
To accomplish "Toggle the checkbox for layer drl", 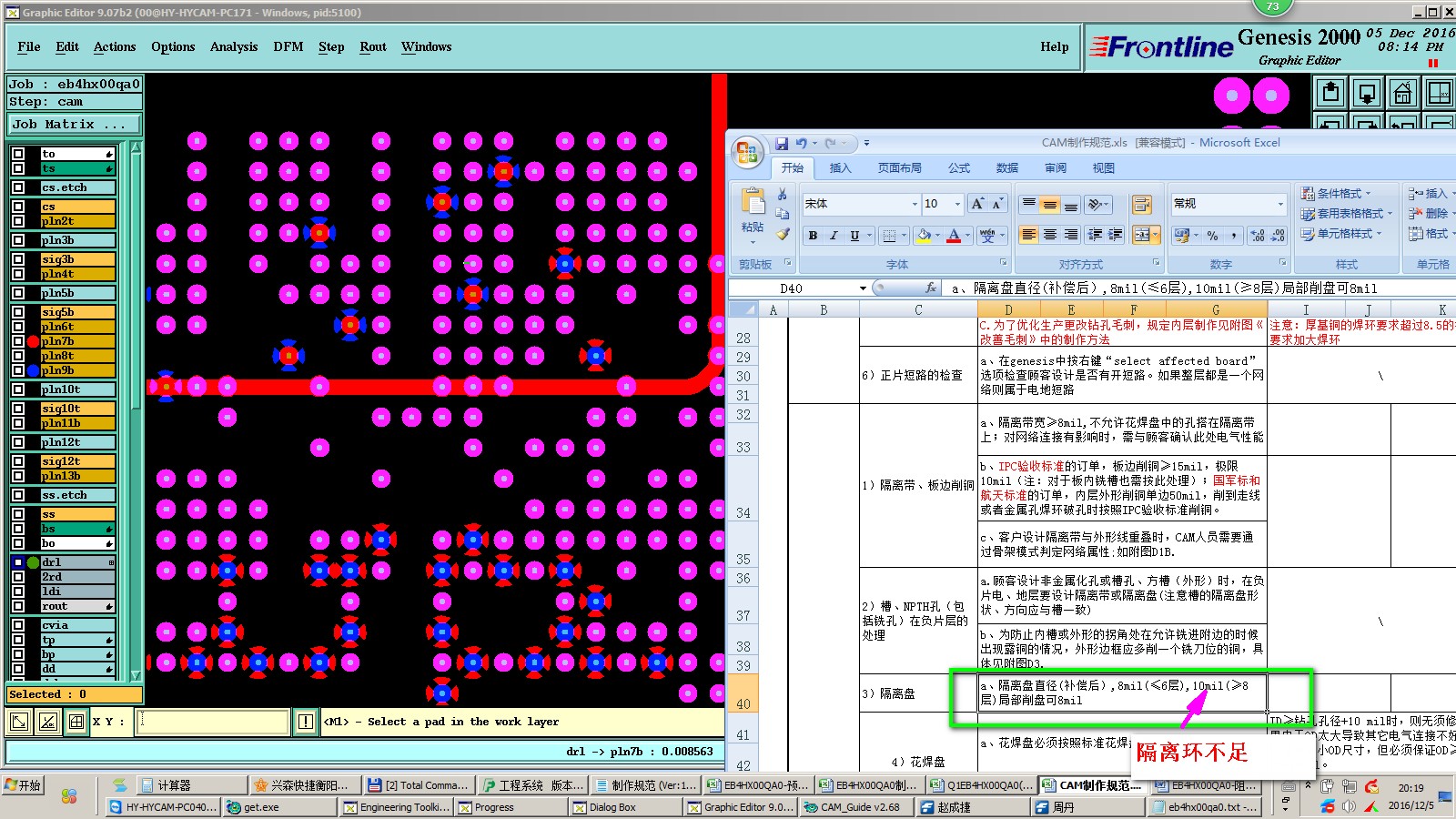I will coord(18,562).
